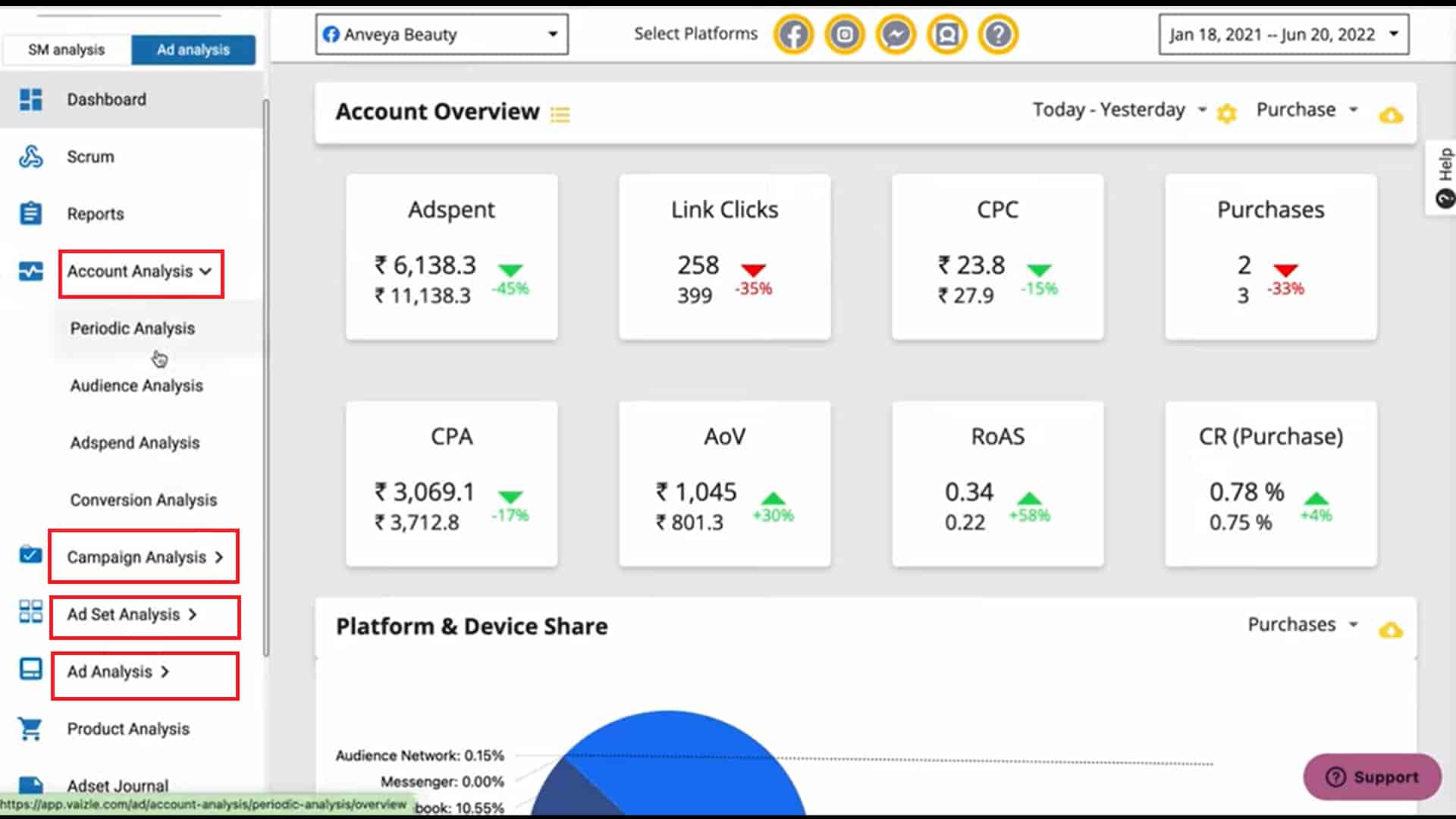Image resolution: width=1456 pixels, height=819 pixels.
Task: Click the settings gear in Account Overview
Action: point(1227,114)
